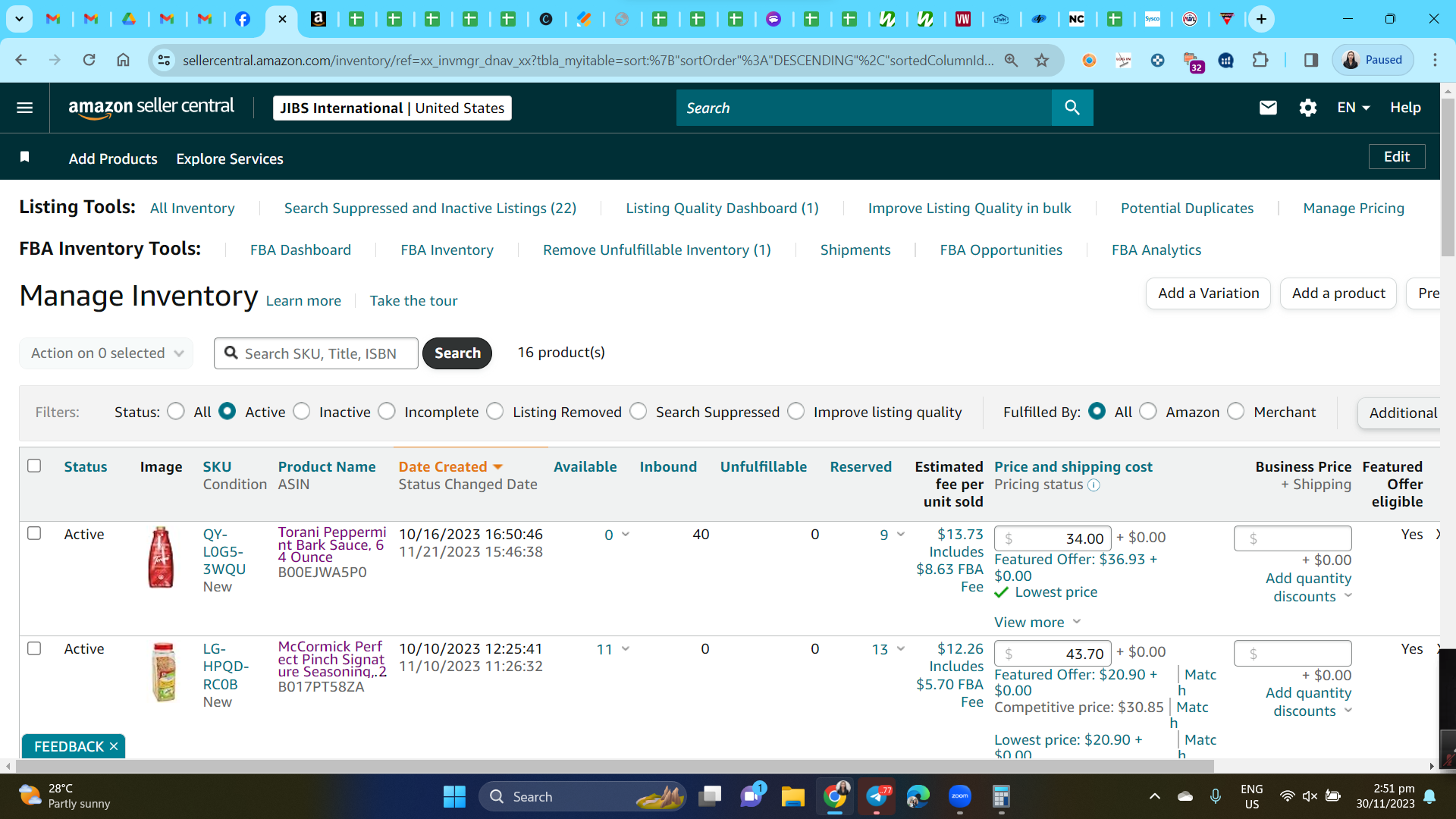The image size is (1456, 819).
Task: Open the EN language dropdown
Action: [x=1353, y=108]
